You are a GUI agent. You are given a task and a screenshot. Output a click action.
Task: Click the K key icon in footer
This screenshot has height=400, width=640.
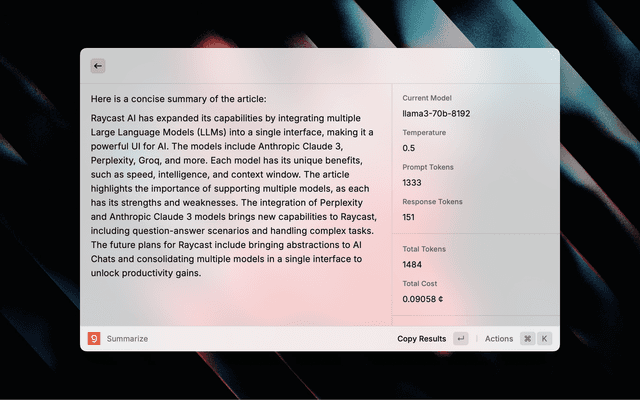[545, 339]
